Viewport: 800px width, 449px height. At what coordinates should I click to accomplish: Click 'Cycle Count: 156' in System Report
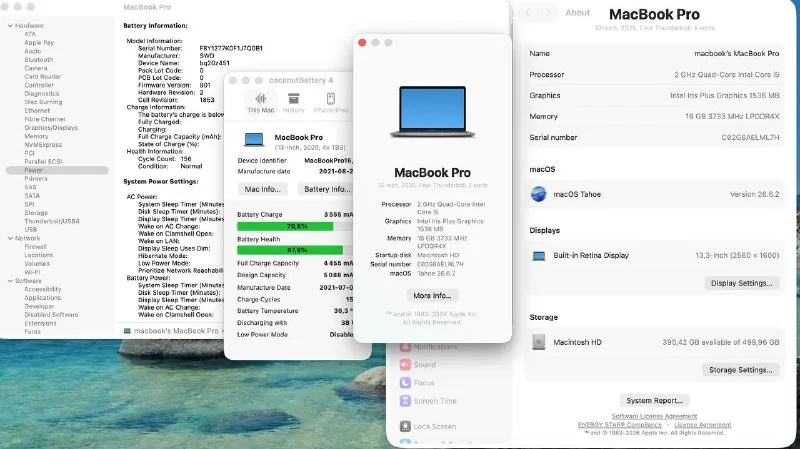click(164, 159)
